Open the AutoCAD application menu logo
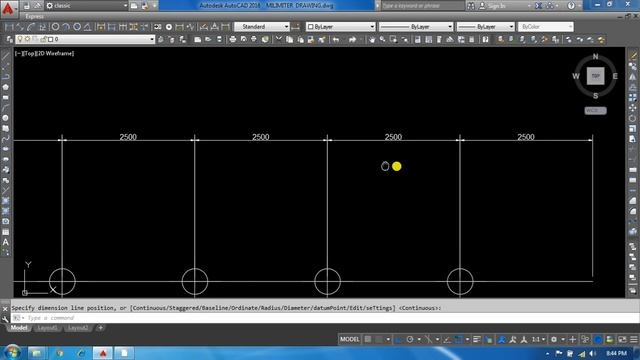This screenshot has height=360, width=640. [x=8, y=8]
